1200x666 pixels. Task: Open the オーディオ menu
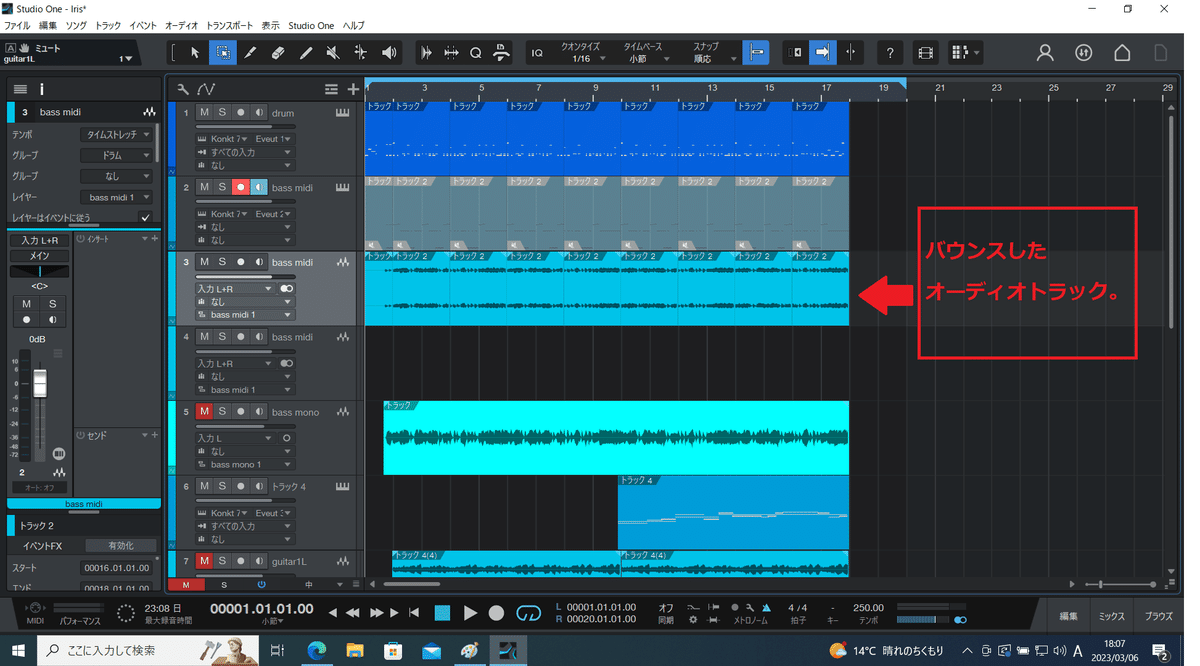click(181, 25)
